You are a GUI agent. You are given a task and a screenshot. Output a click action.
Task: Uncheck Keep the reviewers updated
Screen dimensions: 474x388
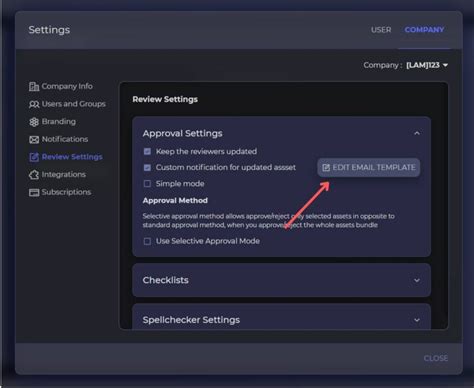point(147,152)
